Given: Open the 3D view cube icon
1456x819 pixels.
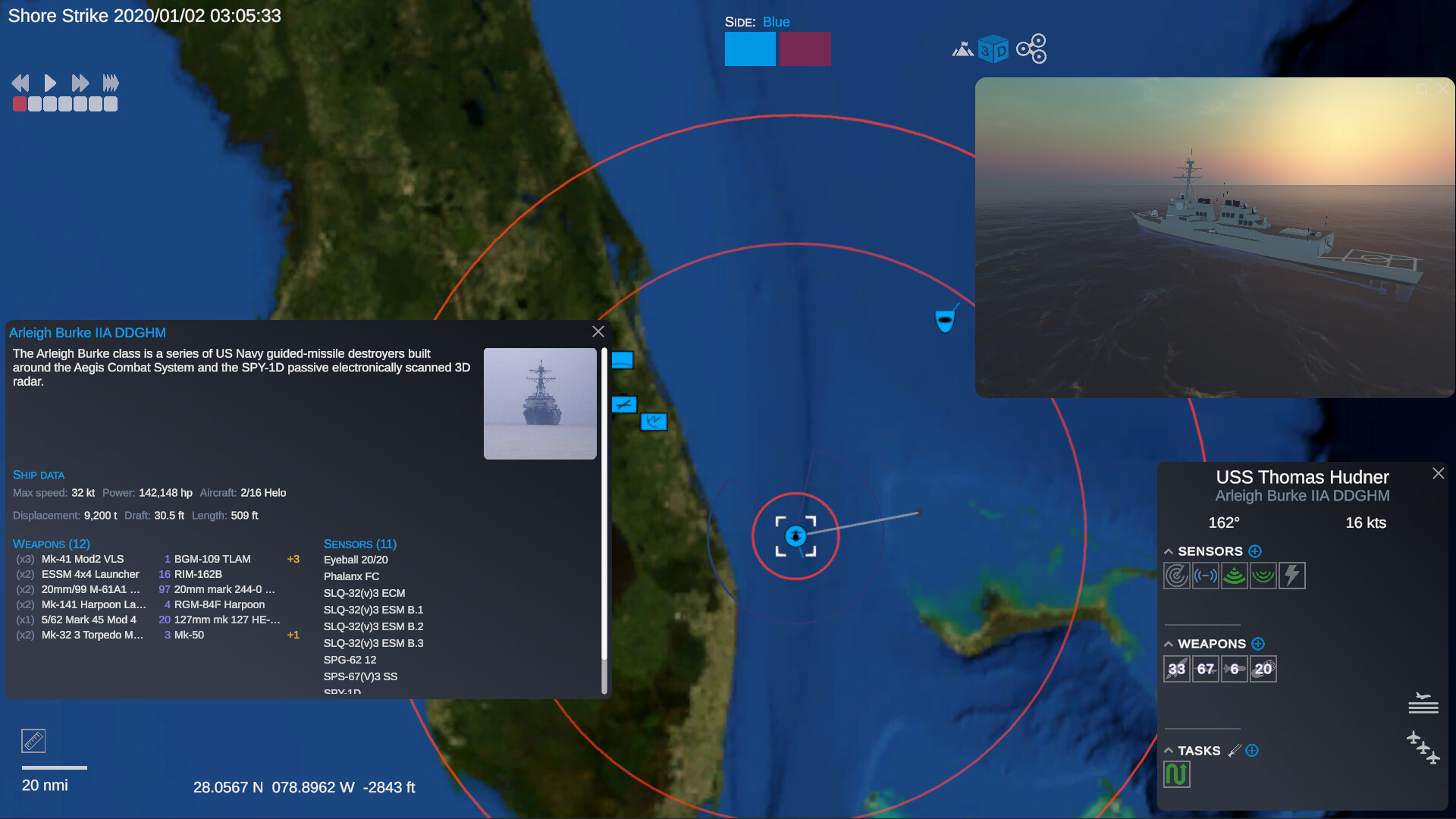Looking at the screenshot, I should tap(994, 49).
